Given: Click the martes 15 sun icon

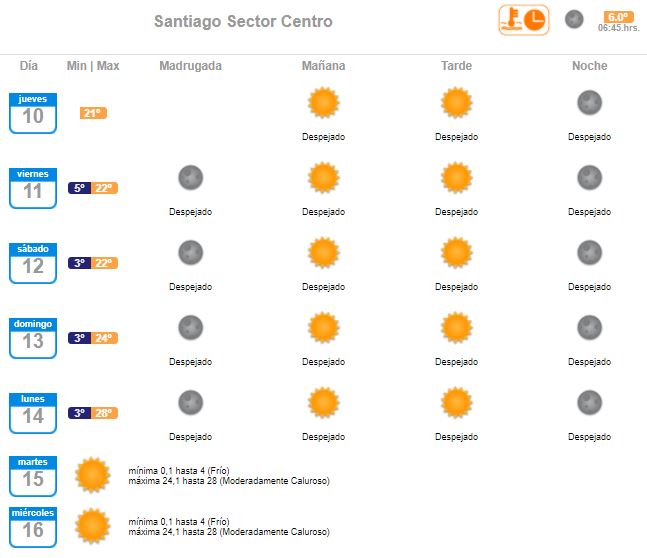Looking at the screenshot, I should [92, 475].
